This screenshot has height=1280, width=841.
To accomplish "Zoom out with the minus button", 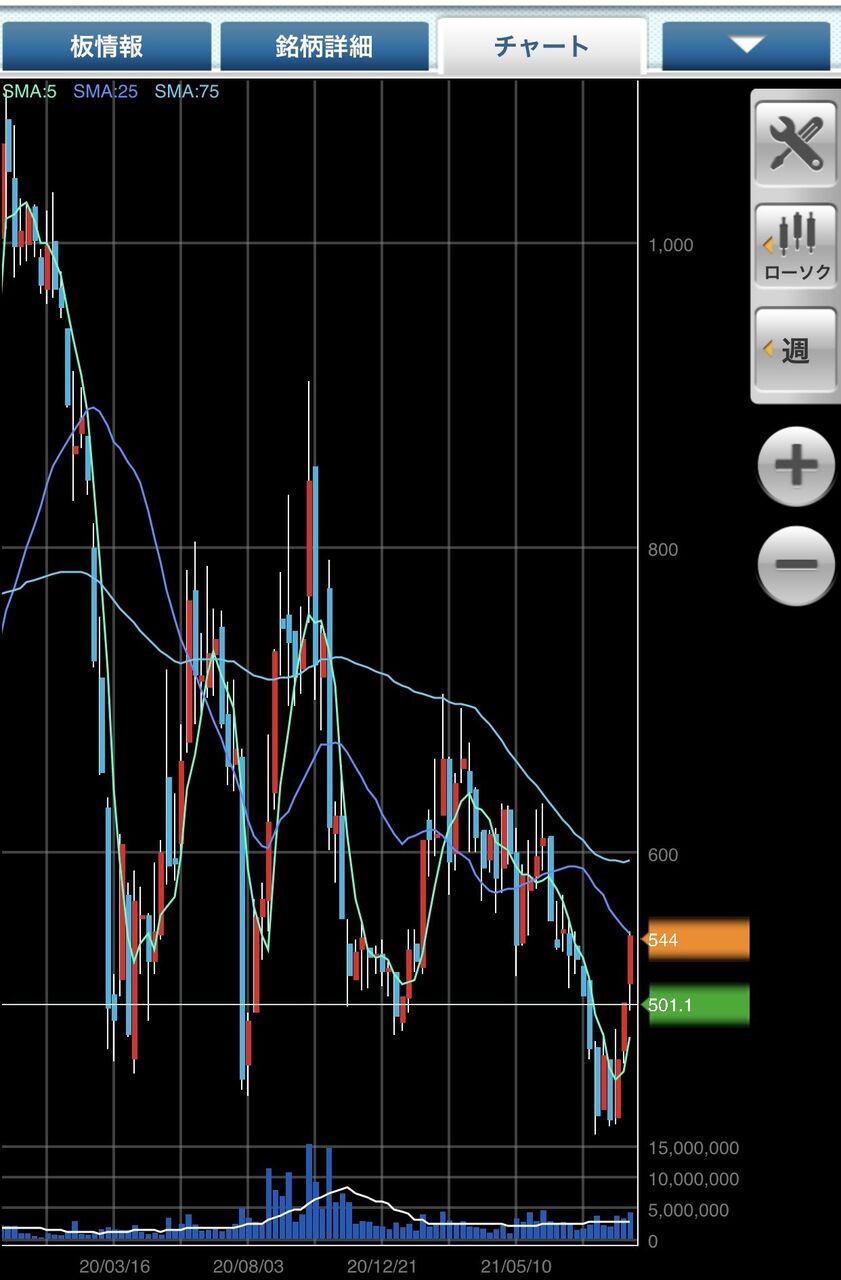I will [x=796, y=564].
